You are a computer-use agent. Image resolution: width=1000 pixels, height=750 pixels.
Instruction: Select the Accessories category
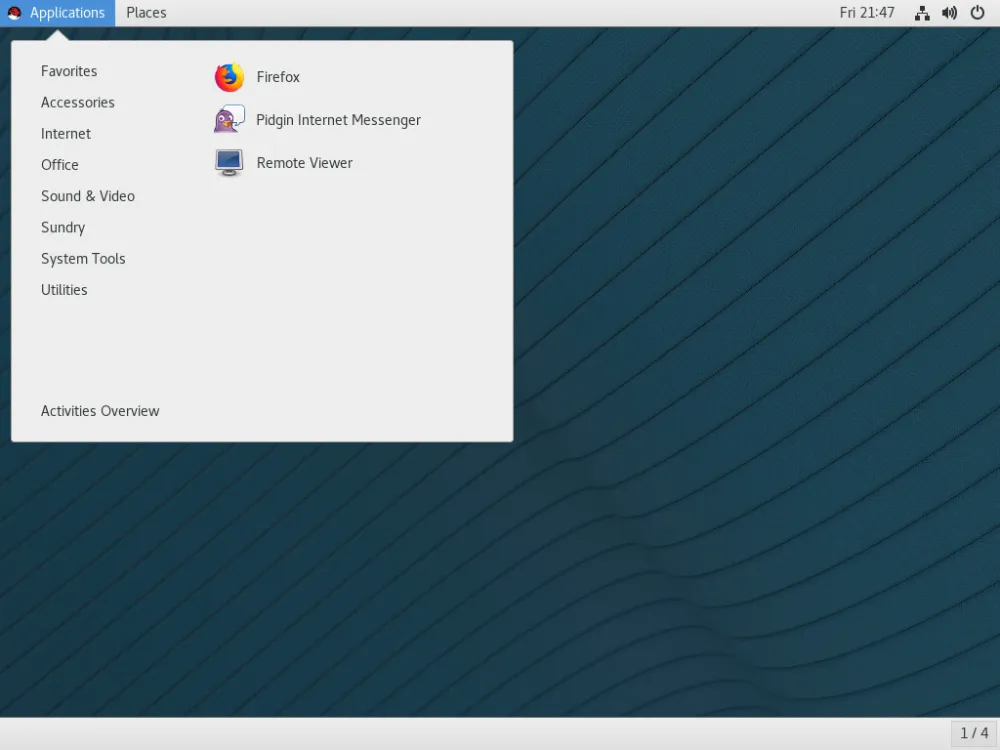point(77,102)
